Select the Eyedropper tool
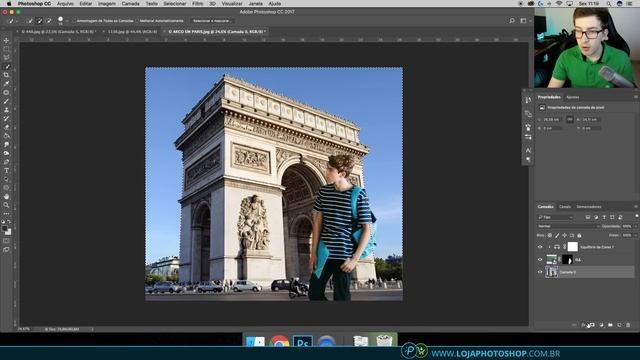The height and width of the screenshot is (360, 640). click(6, 84)
